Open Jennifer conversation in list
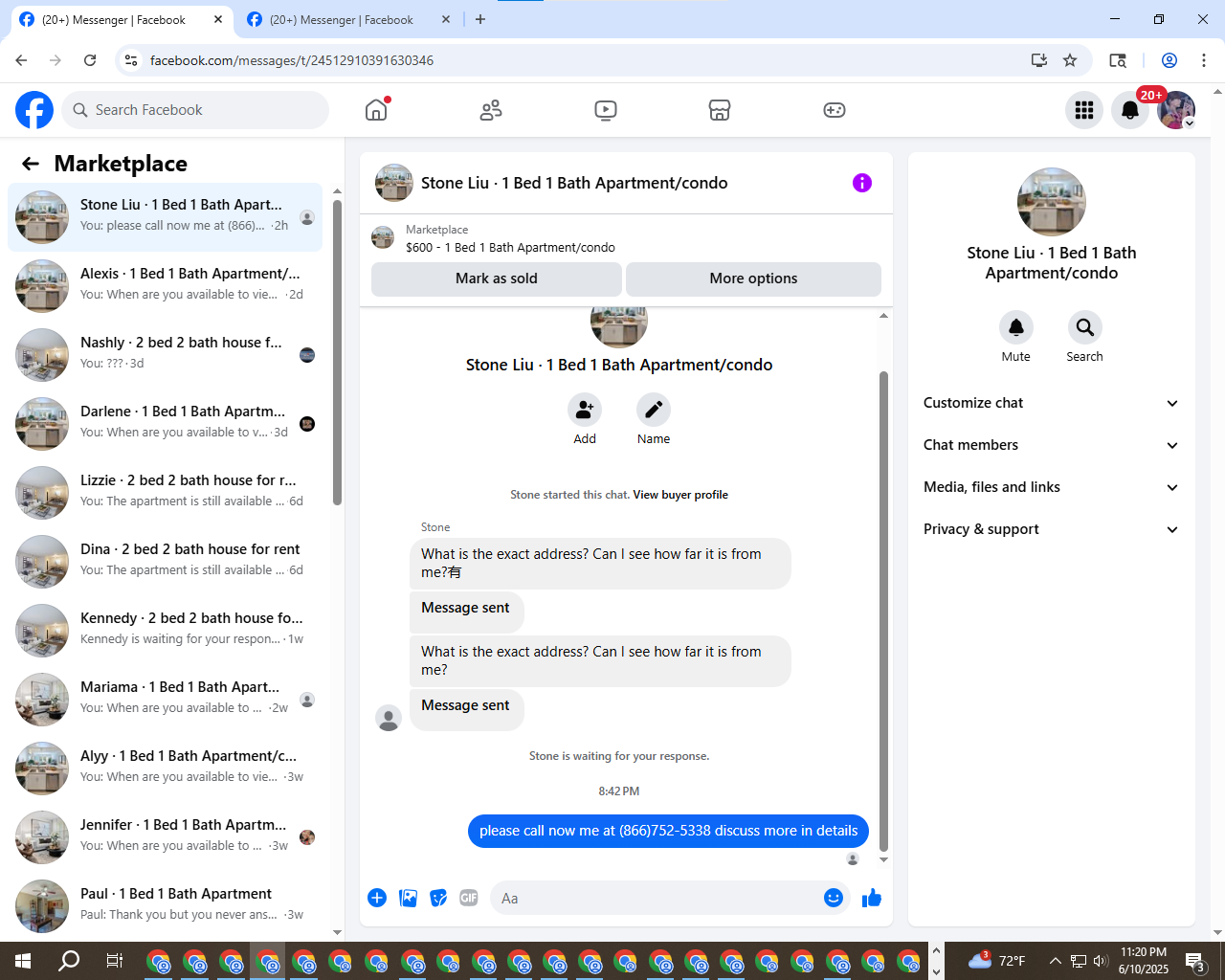The width and height of the screenshot is (1225, 980). [x=165, y=837]
